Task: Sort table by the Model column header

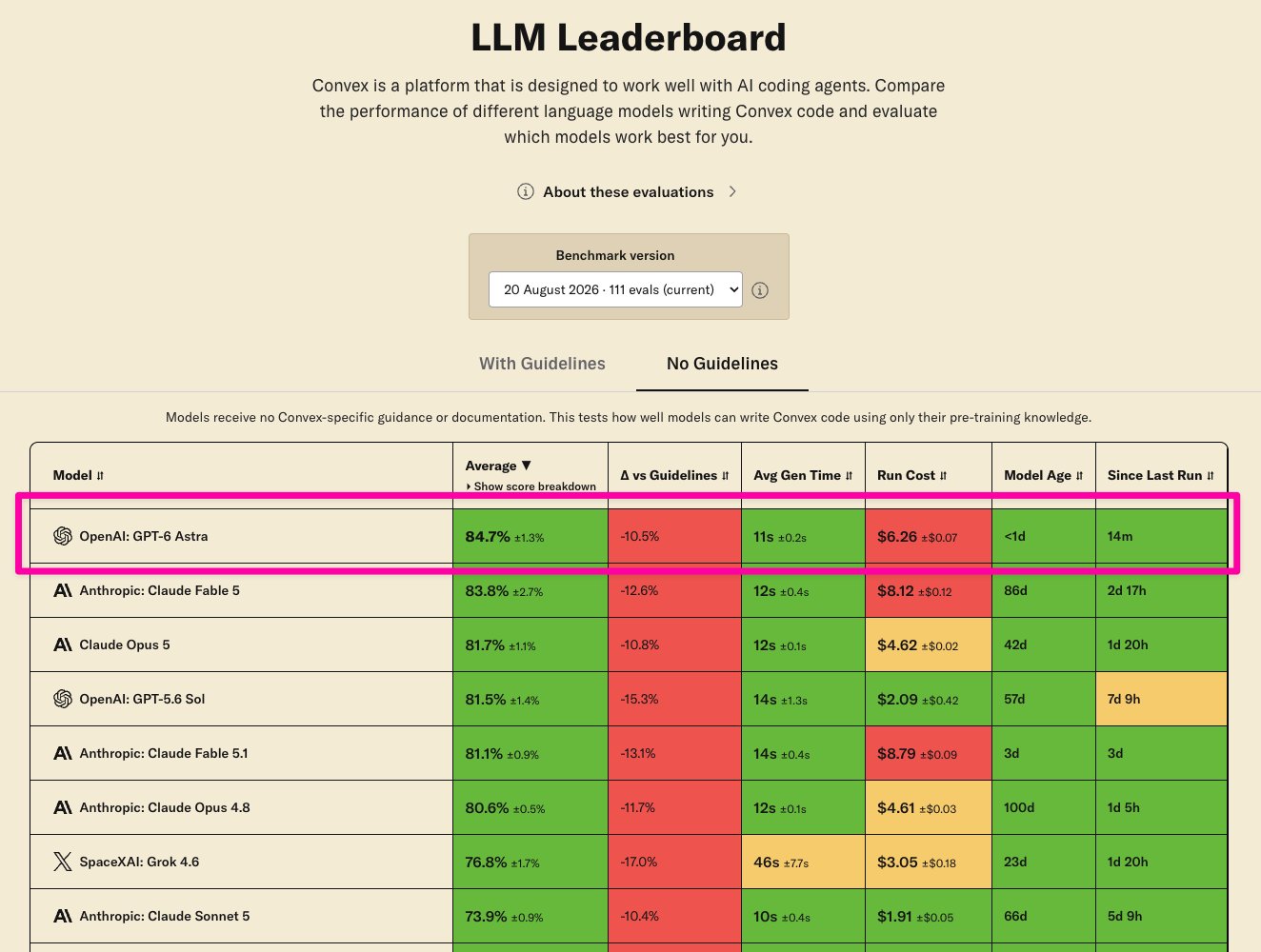Action: 79,475
